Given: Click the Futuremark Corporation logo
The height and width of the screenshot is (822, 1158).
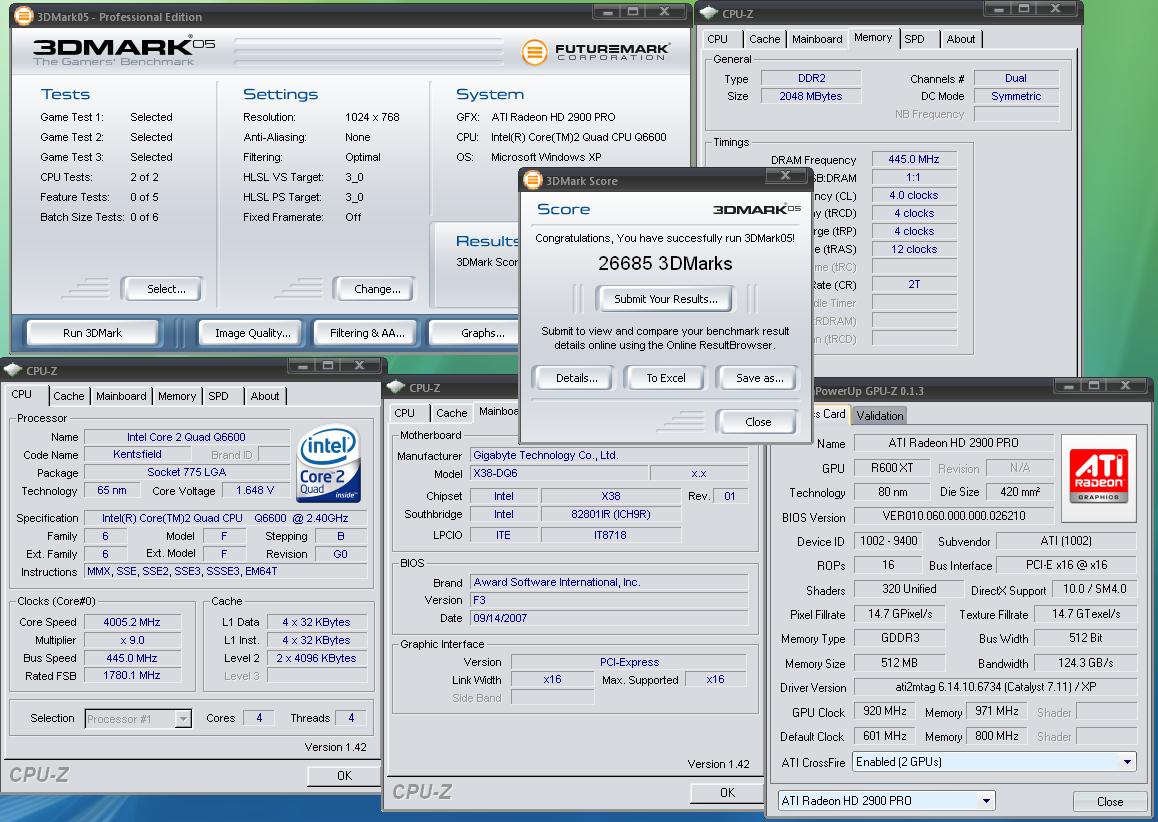Looking at the screenshot, I should coord(595,52).
